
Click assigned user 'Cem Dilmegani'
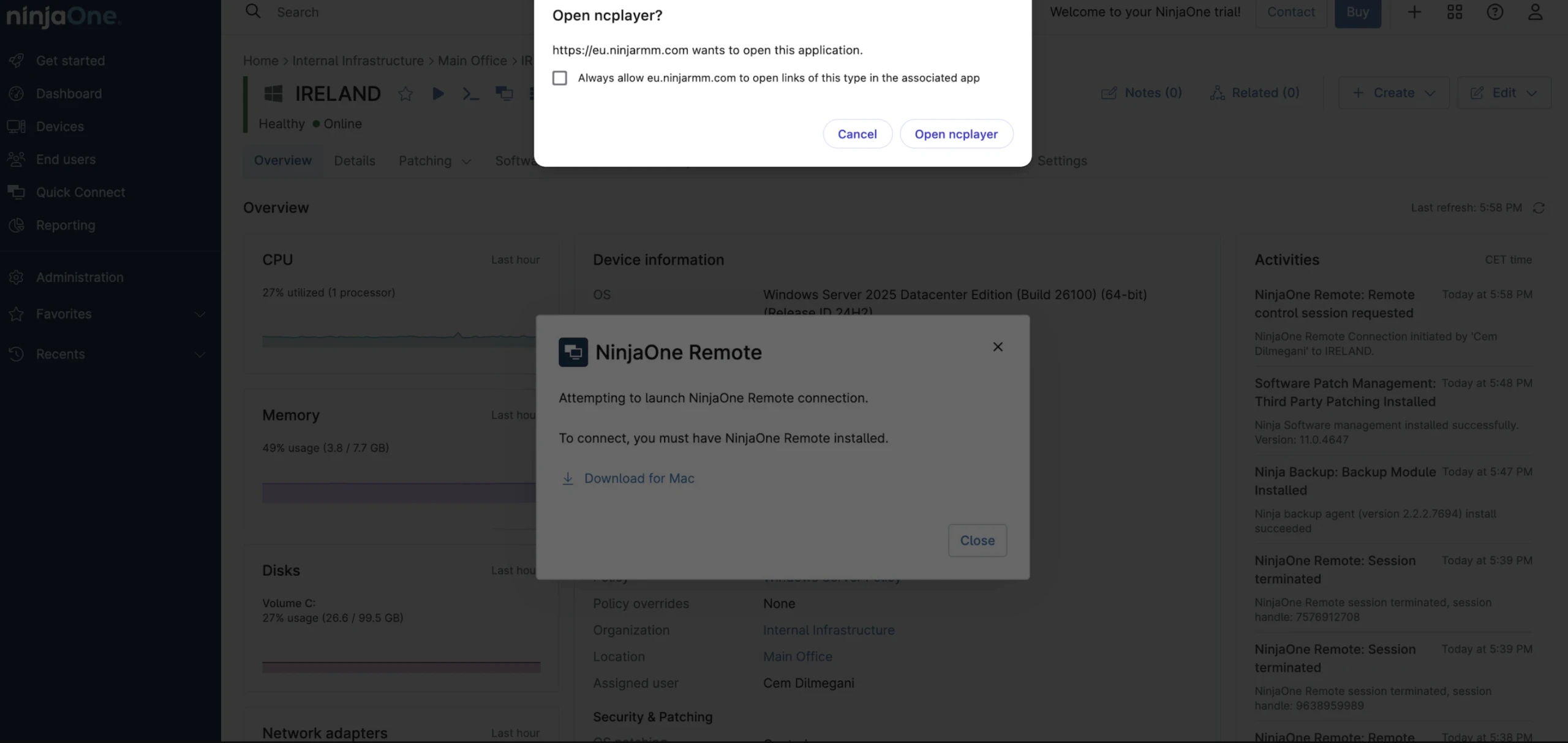click(x=809, y=683)
